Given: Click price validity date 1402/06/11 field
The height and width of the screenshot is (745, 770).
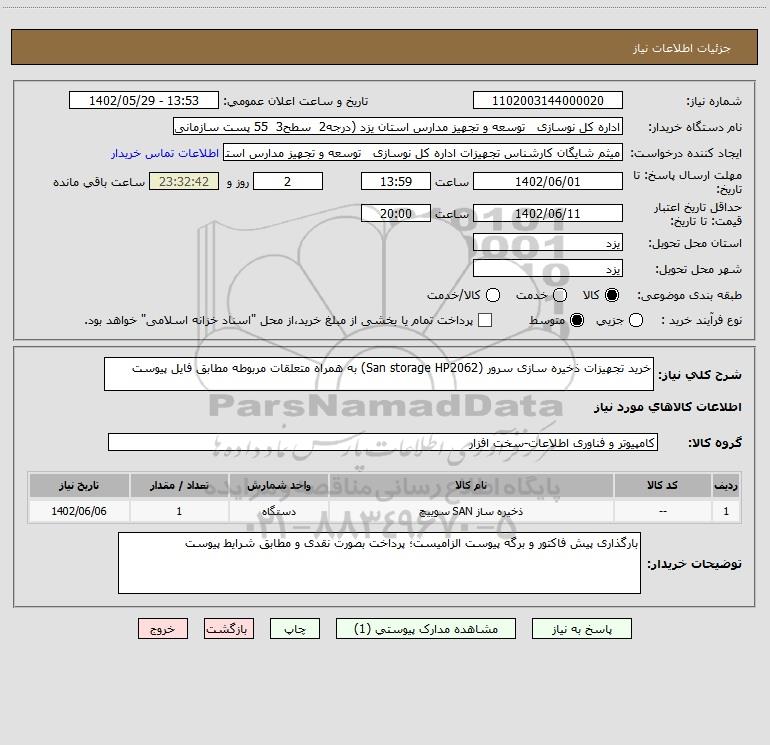Looking at the screenshot, I should click(548, 213).
